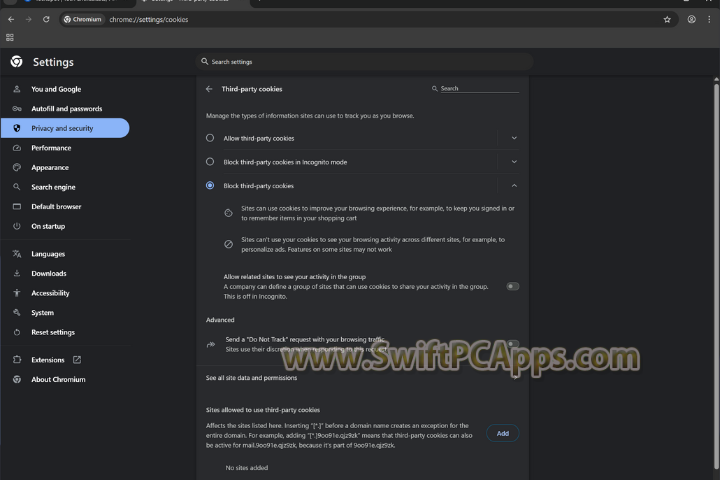Click the power icon for On startup
The height and width of the screenshot is (480, 720).
point(17,226)
